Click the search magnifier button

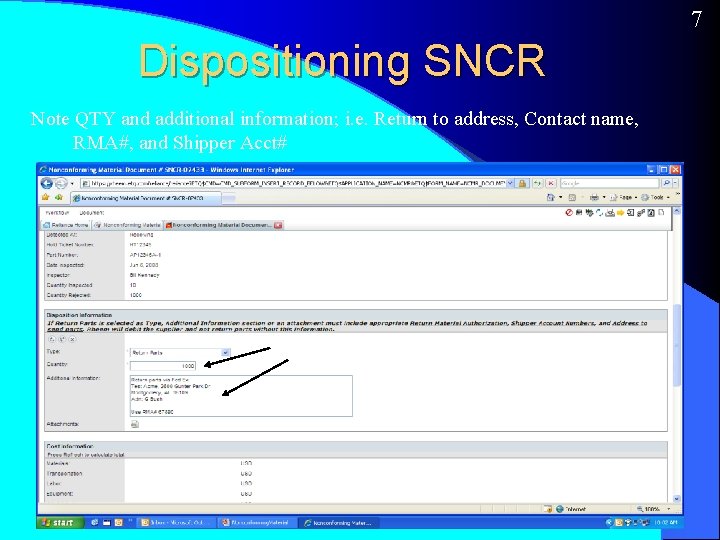(666, 183)
